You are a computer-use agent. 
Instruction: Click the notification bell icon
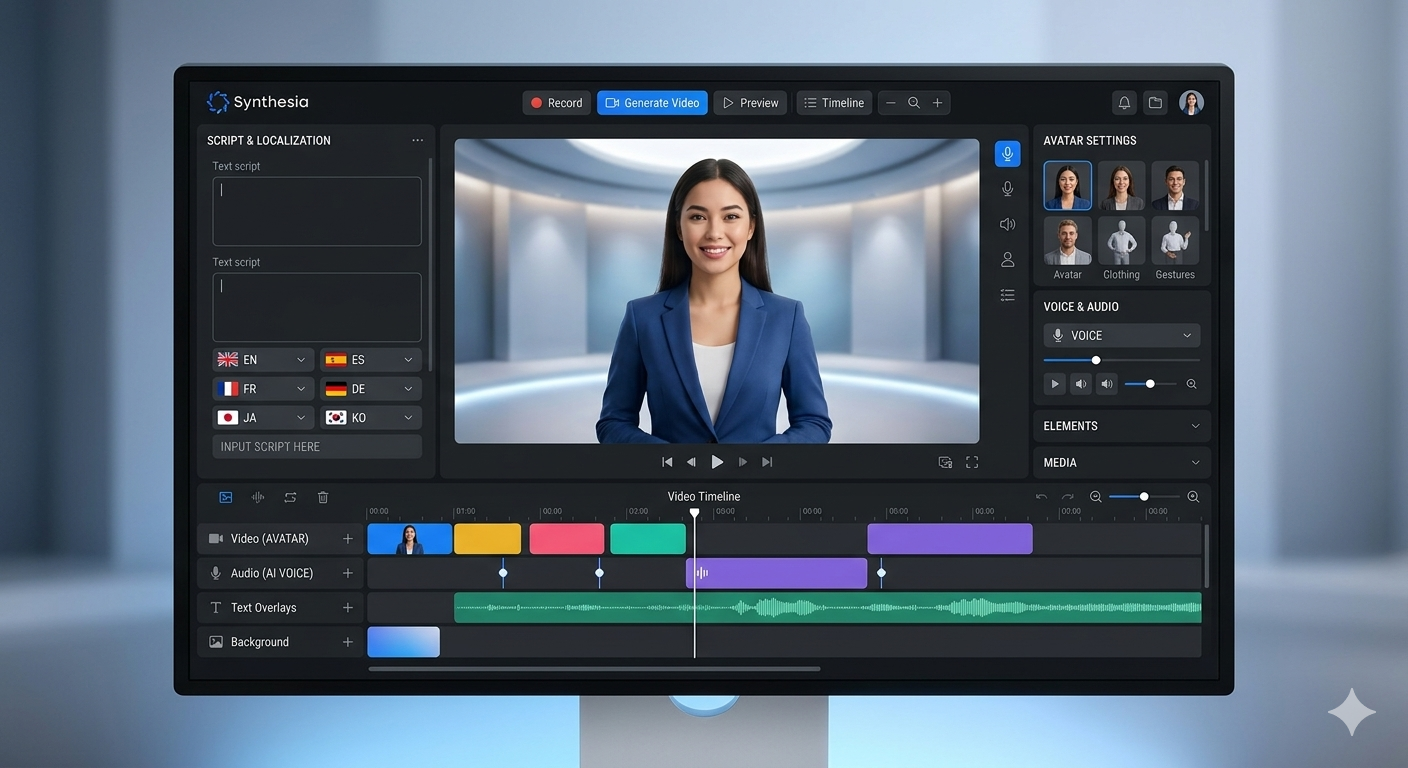click(1124, 103)
